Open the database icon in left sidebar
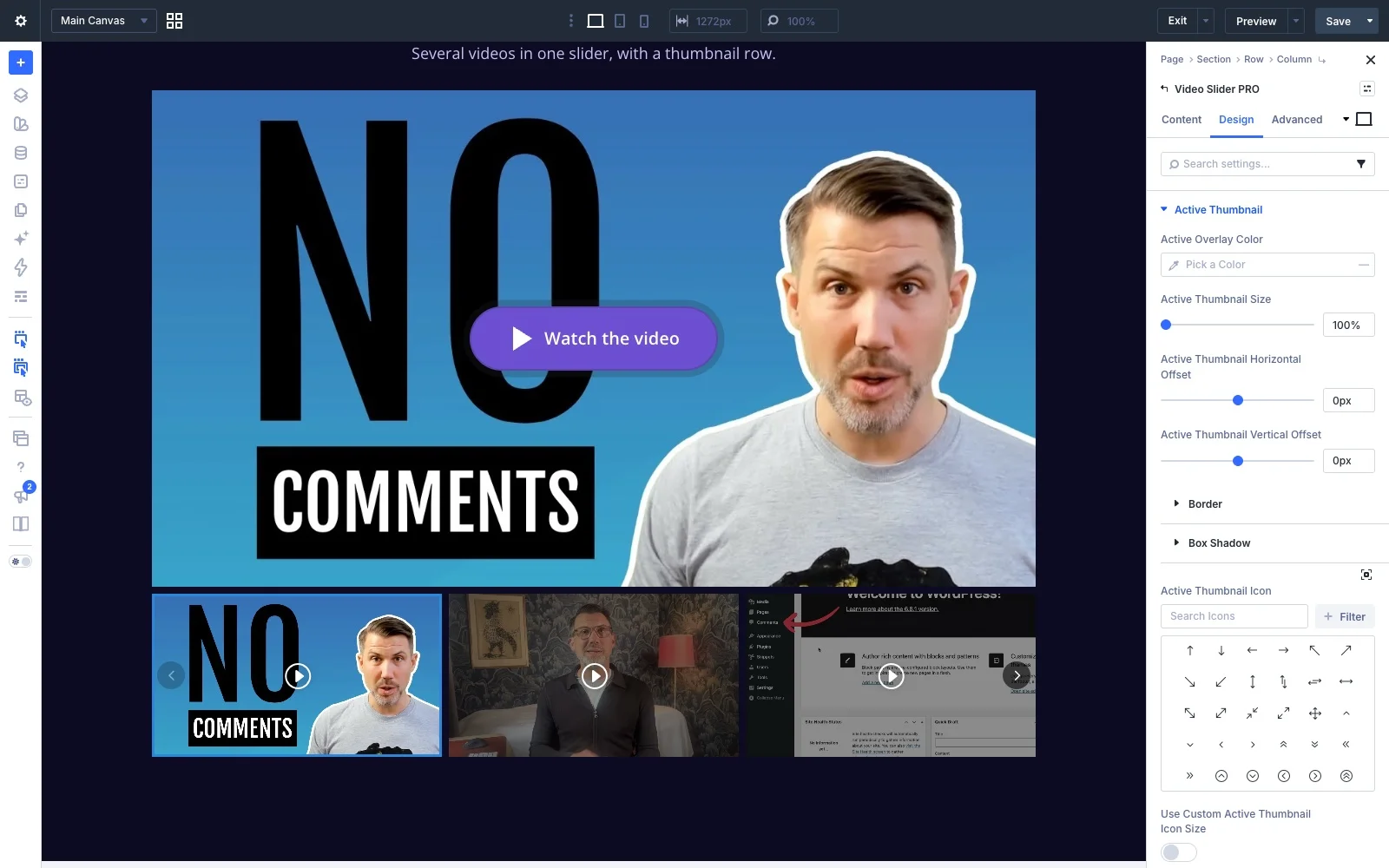The height and width of the screenshot is (868, 1389). pos(21,153)
